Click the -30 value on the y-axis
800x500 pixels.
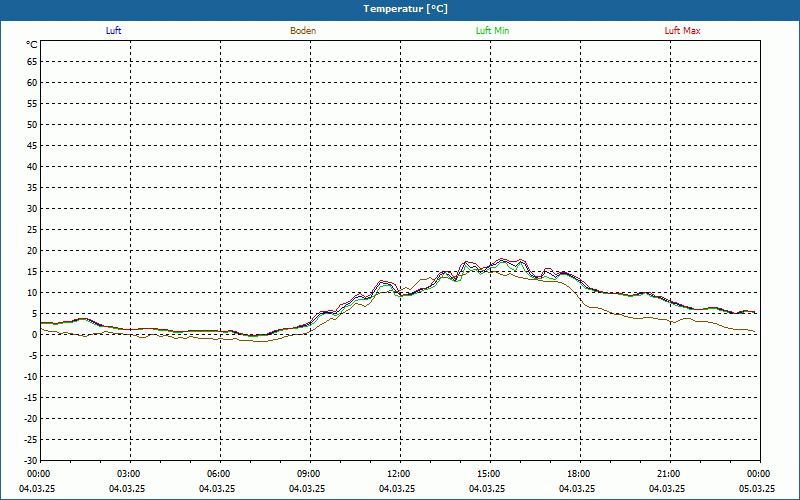(31, 460)
